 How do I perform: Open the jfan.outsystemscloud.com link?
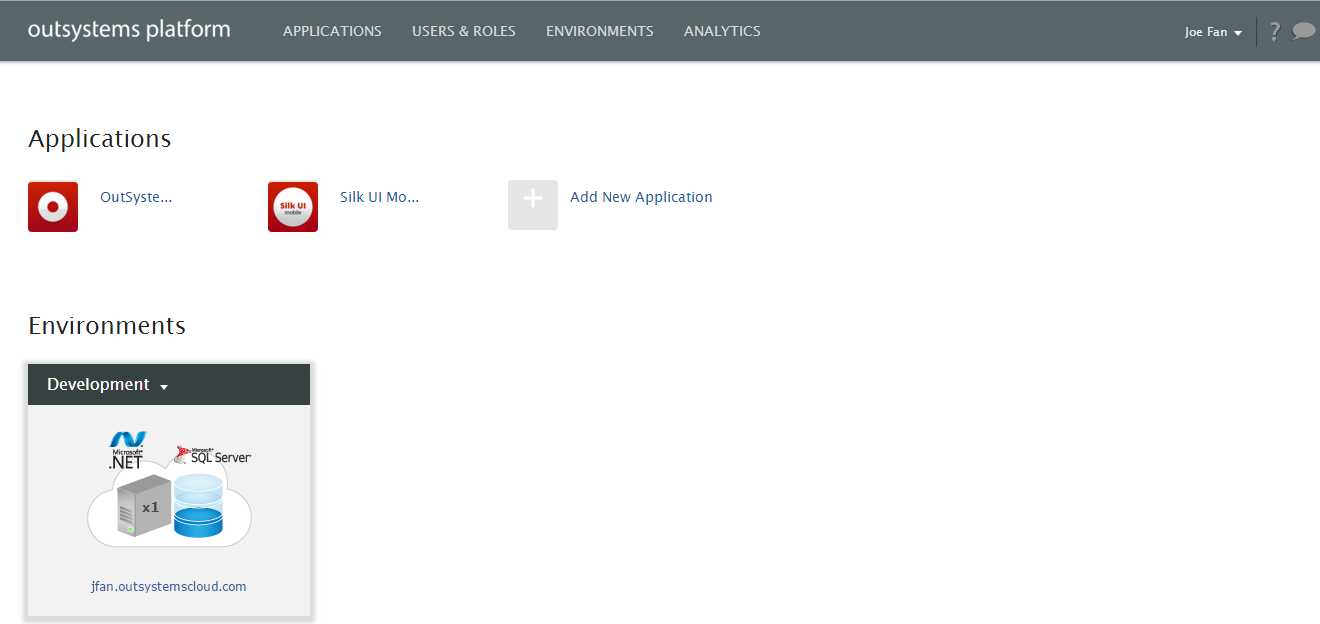pyautogui.click(x=168, y=586)
